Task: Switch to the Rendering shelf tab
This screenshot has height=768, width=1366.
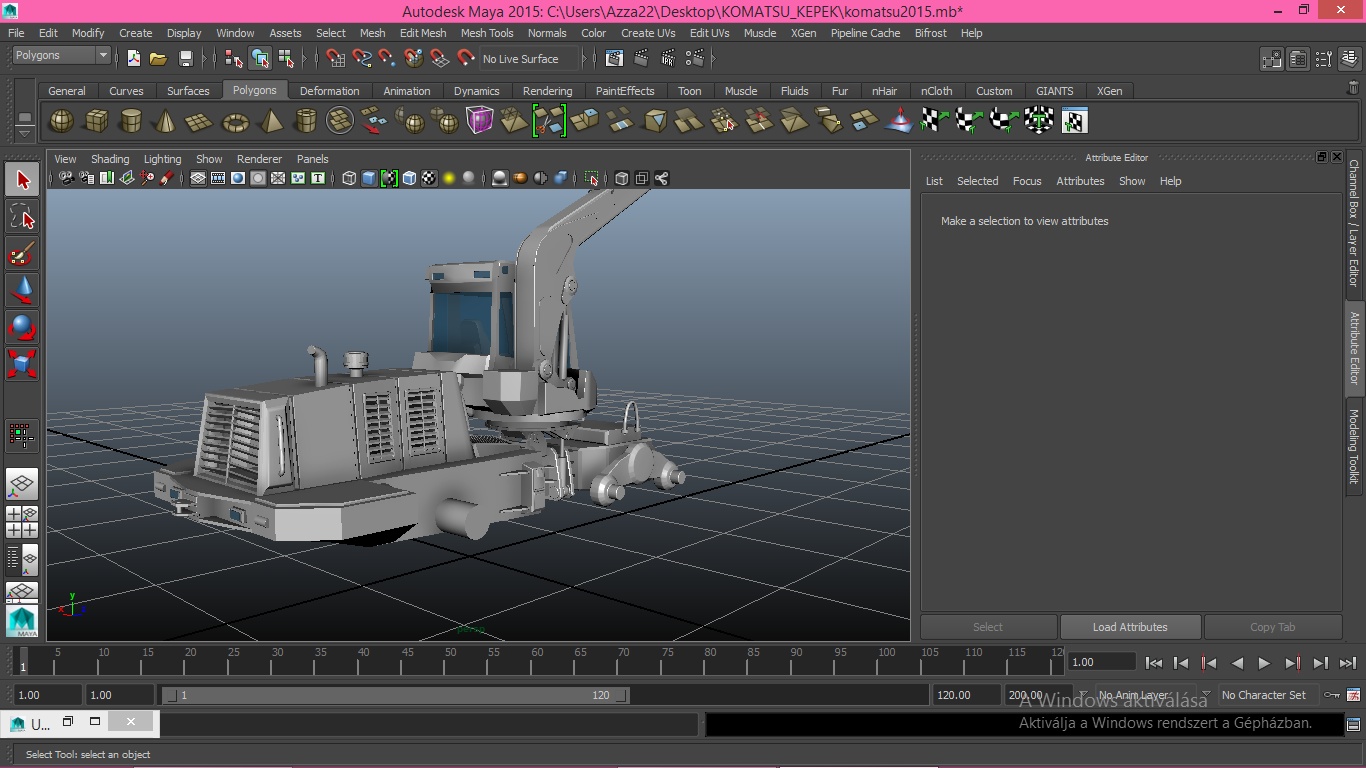Action: click(x=547, y=91)
